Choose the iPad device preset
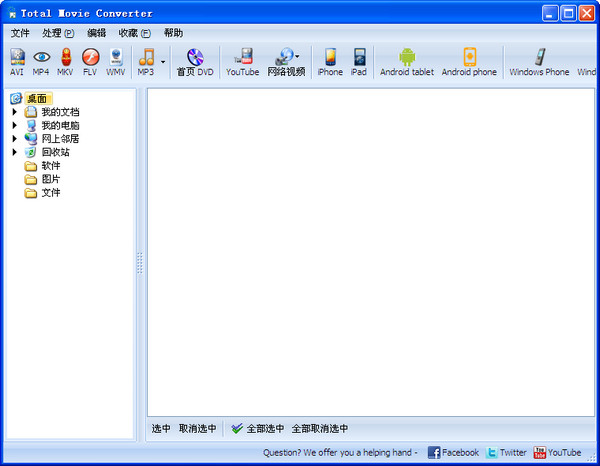This screenshot has width=600, height=466. 359,62
